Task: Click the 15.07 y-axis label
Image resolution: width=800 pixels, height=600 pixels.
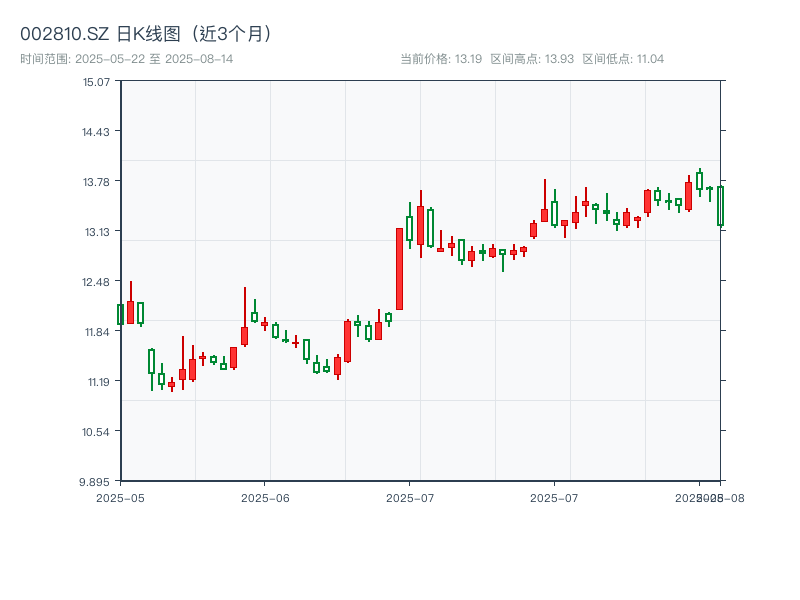Action: (x=95, y=83)
